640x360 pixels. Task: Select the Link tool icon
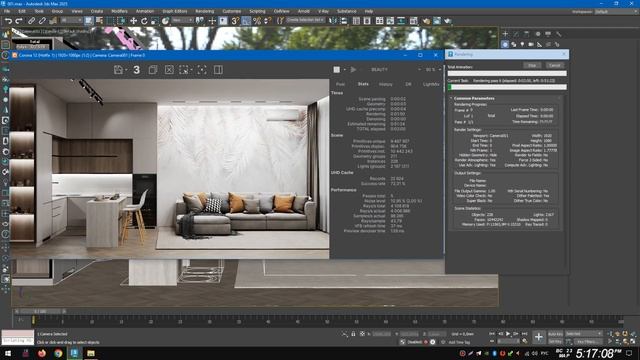(x=31, y=21)
